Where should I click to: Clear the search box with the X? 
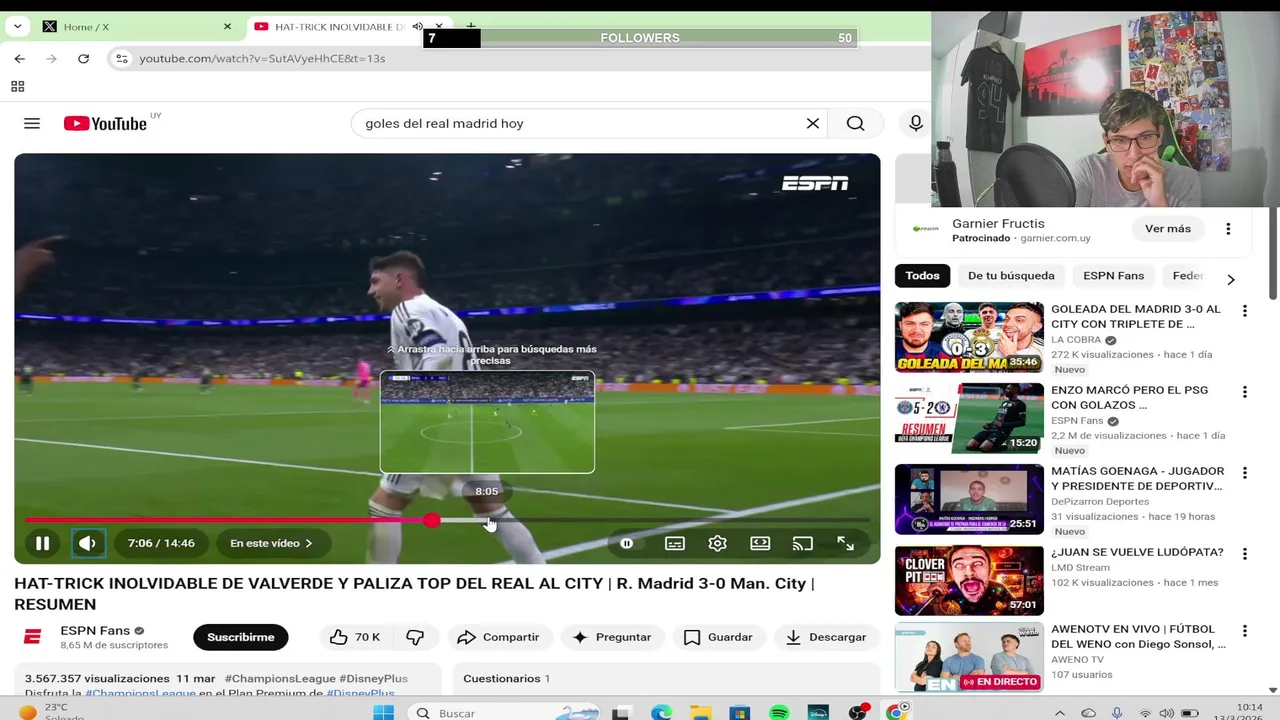tap(813, 123)
